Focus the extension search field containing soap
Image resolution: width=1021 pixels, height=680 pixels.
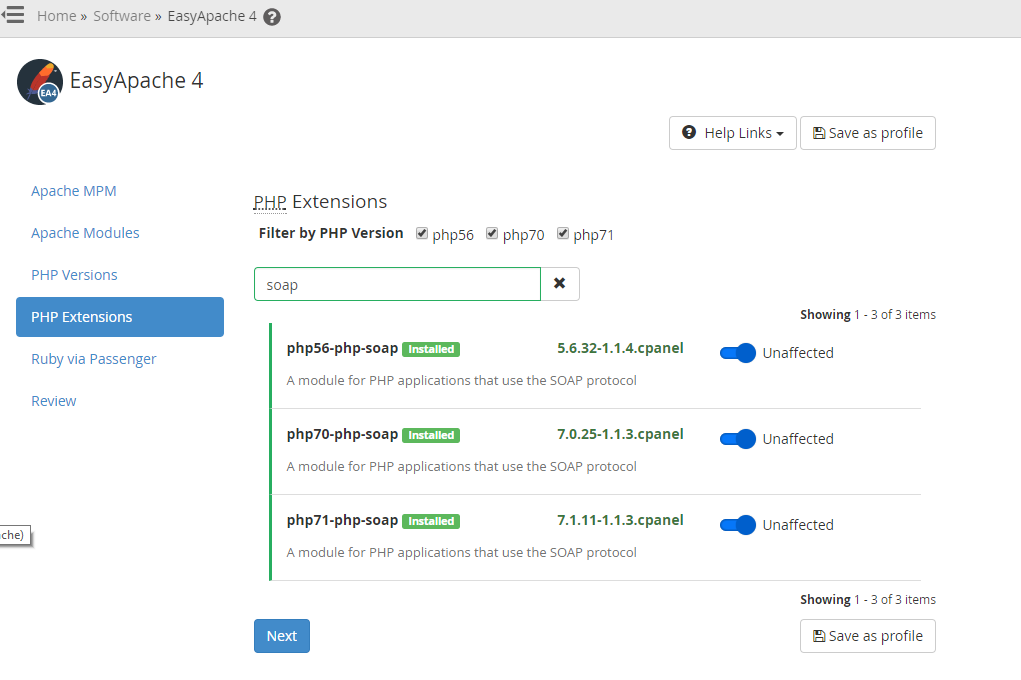(397, 284)
